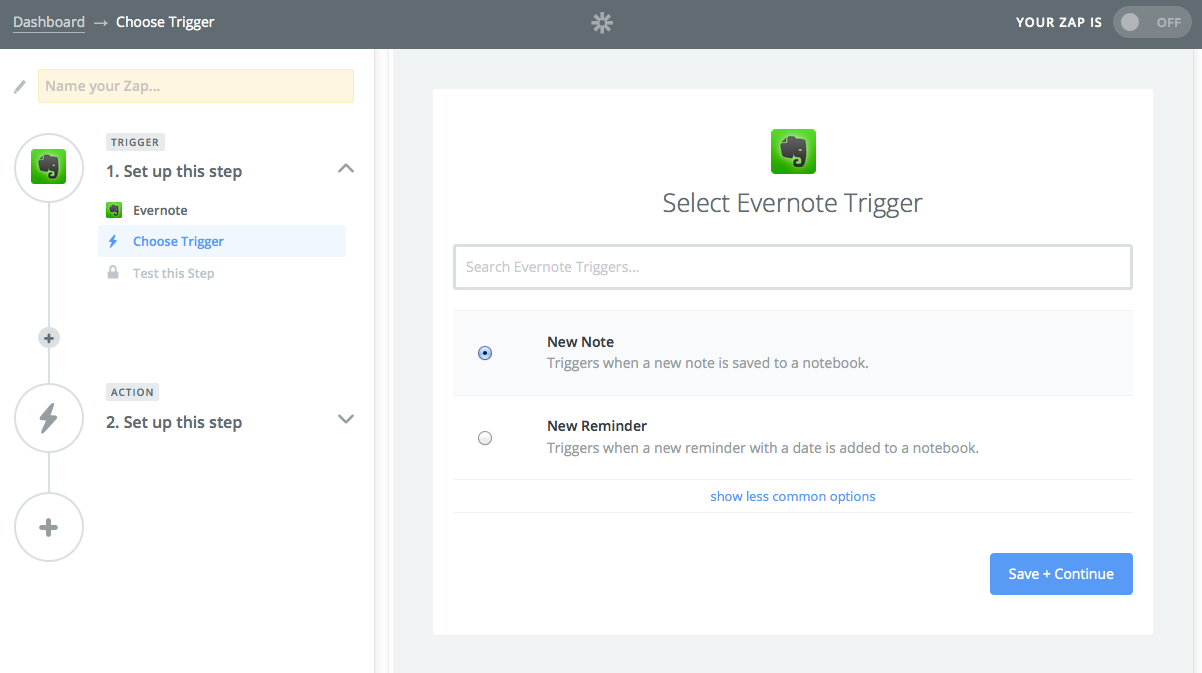Click the '1. Set up this step' heading
This screenshot has height=673, width=1202.
click(x=174, y=171)
